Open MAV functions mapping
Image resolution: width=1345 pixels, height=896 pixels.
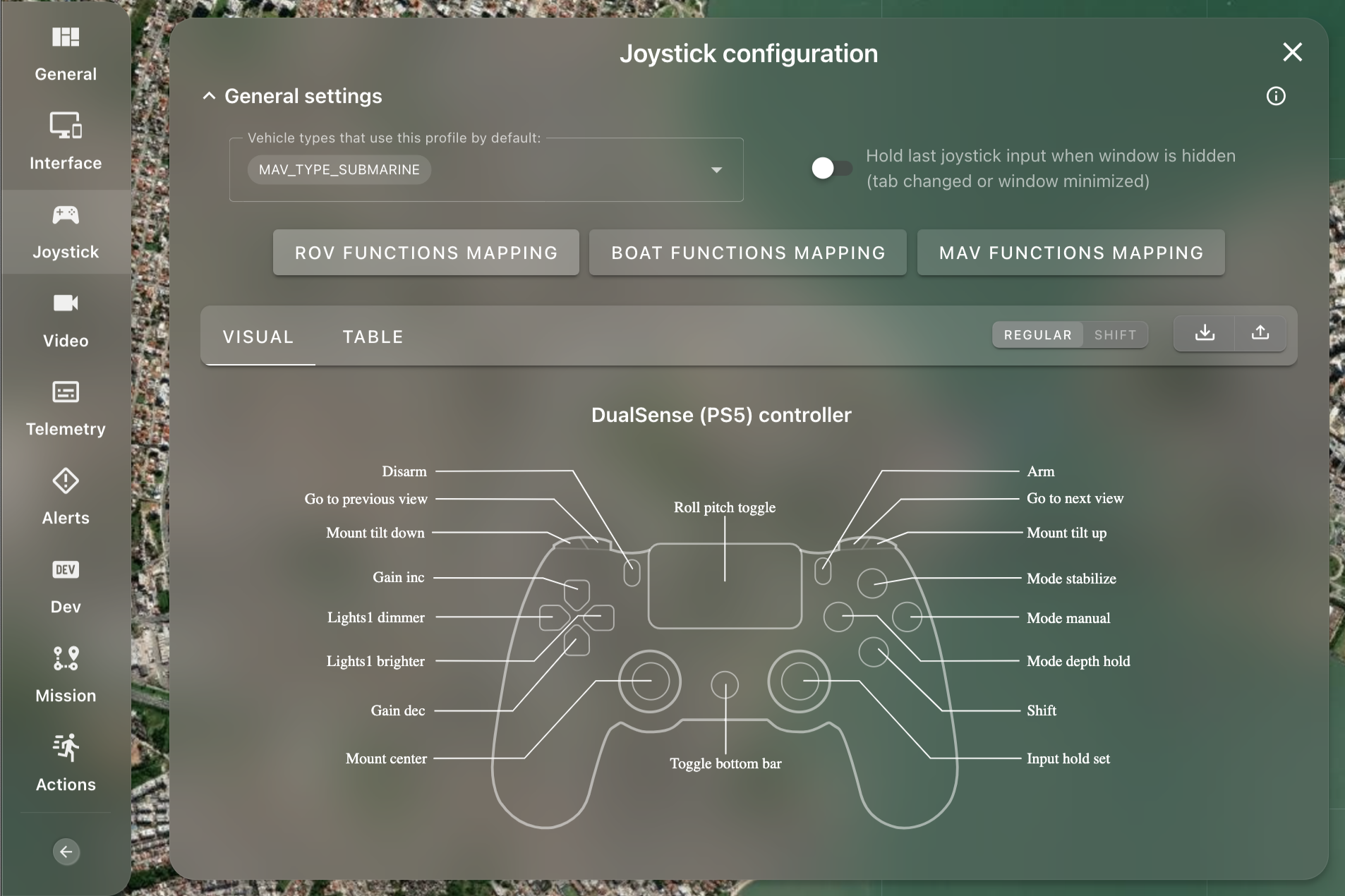click(x=1070, y=253)
